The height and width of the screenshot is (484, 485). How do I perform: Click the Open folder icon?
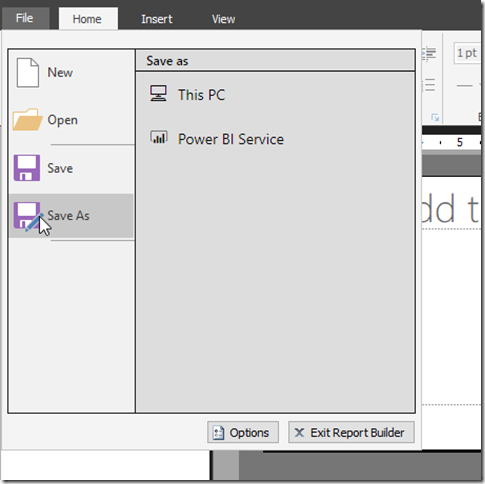click(27, 119)
